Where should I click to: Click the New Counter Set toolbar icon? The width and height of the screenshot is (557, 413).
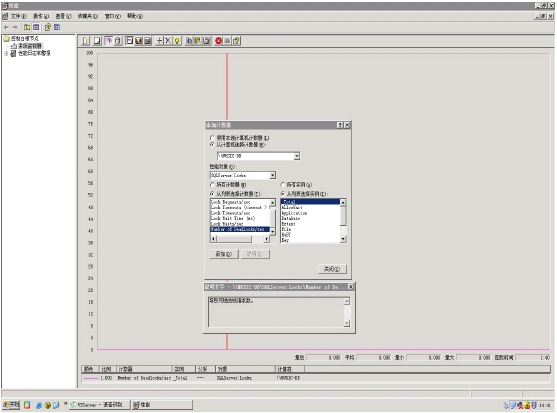[86, 41]
